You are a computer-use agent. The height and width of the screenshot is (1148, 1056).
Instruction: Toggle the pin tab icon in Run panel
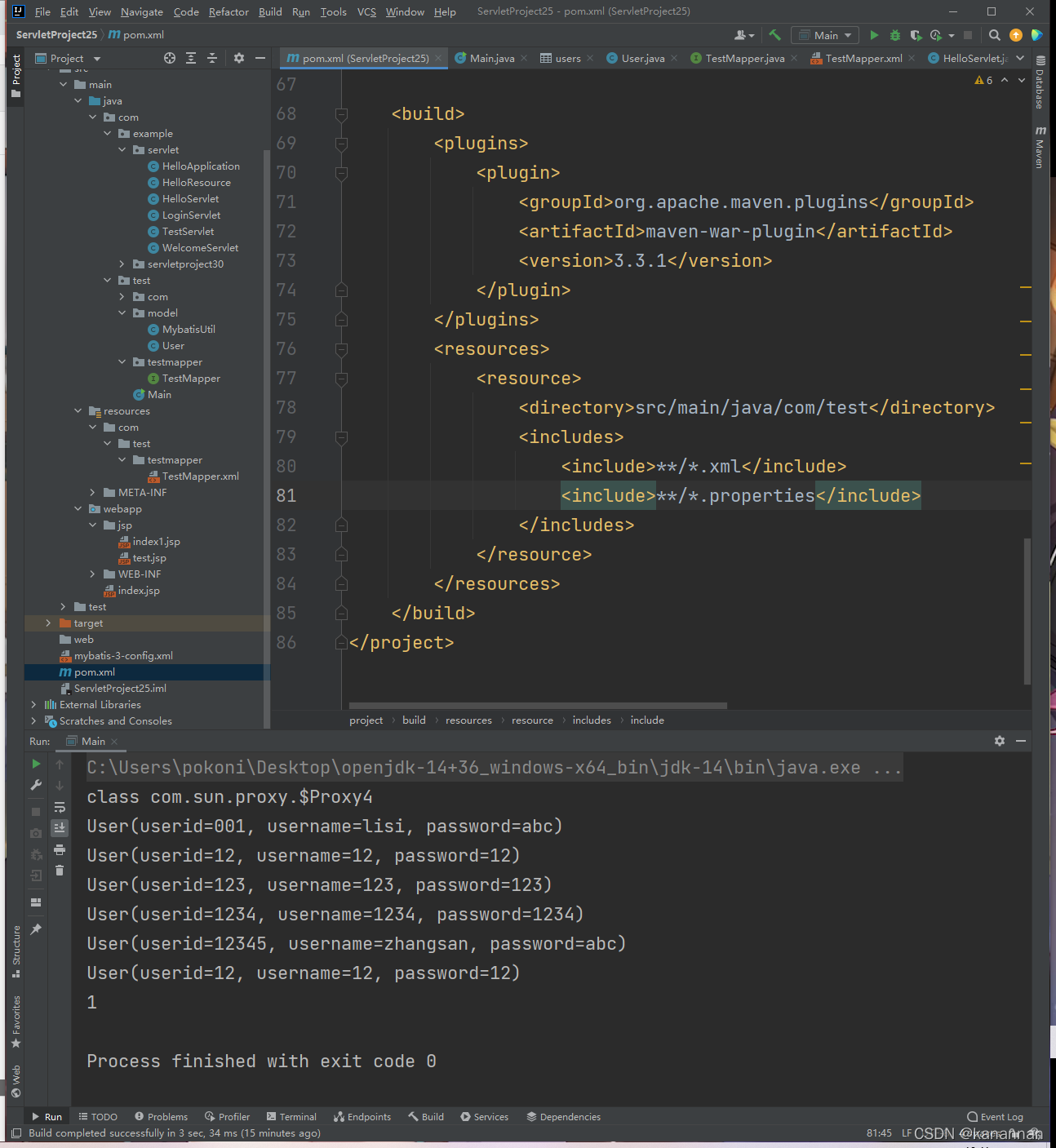36,929
